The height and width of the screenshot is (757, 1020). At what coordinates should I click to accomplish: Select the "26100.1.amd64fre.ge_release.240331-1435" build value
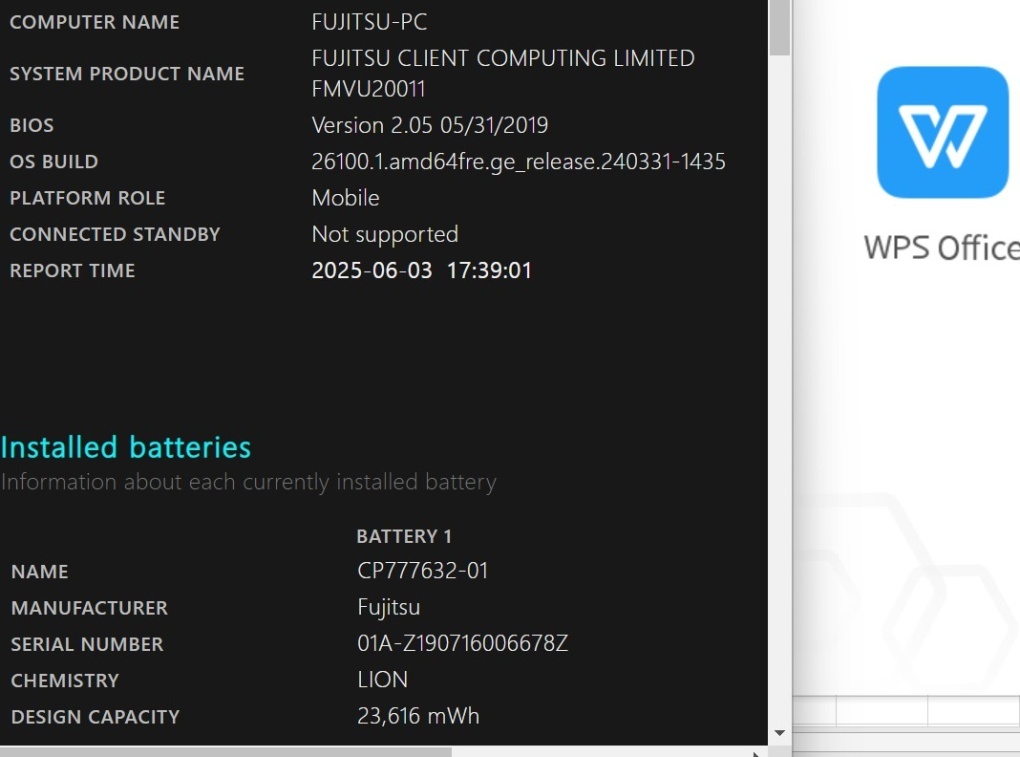(518, 161)
